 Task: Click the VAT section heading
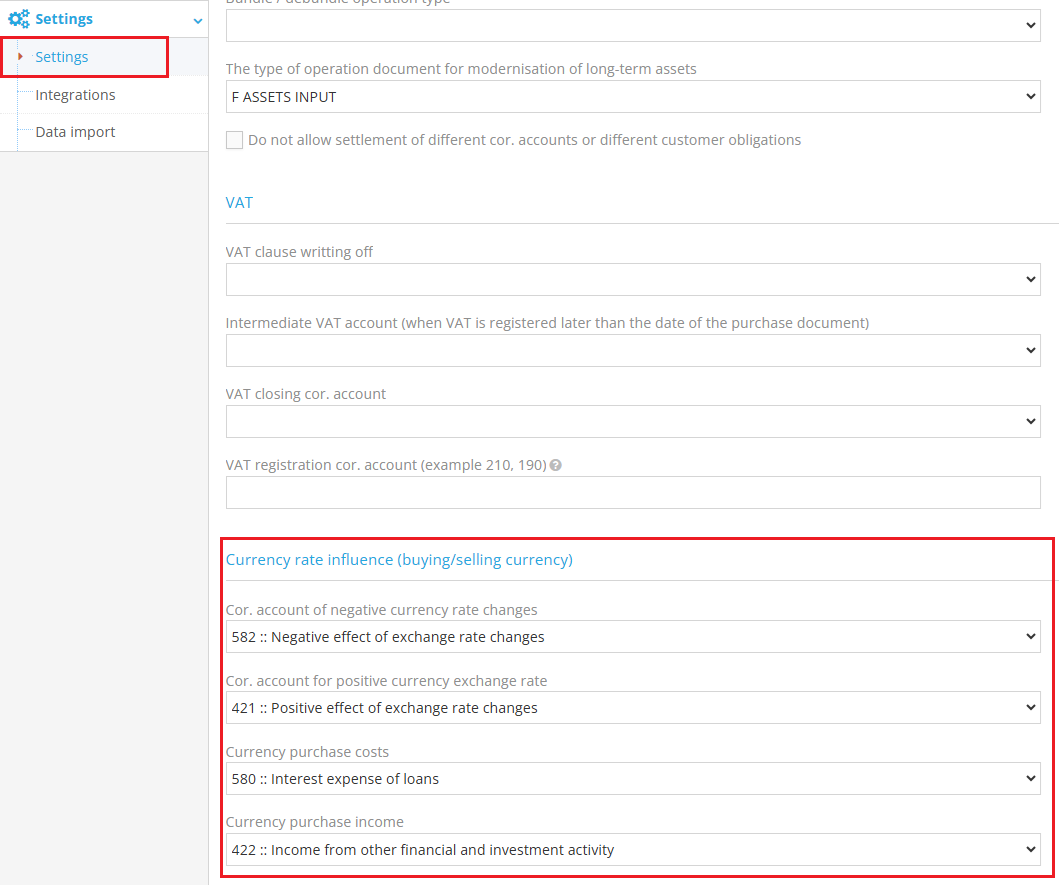pos(240,202)
